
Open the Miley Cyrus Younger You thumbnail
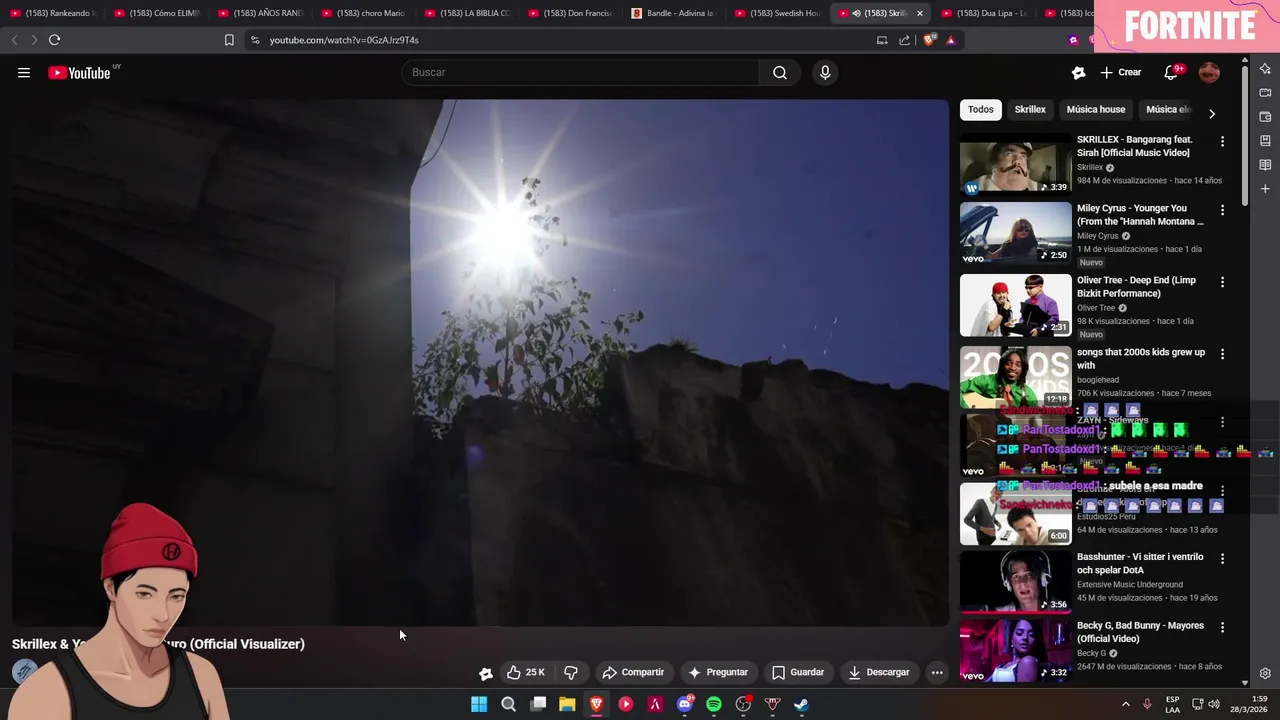pyautogui.click(x=1015, y=233)
